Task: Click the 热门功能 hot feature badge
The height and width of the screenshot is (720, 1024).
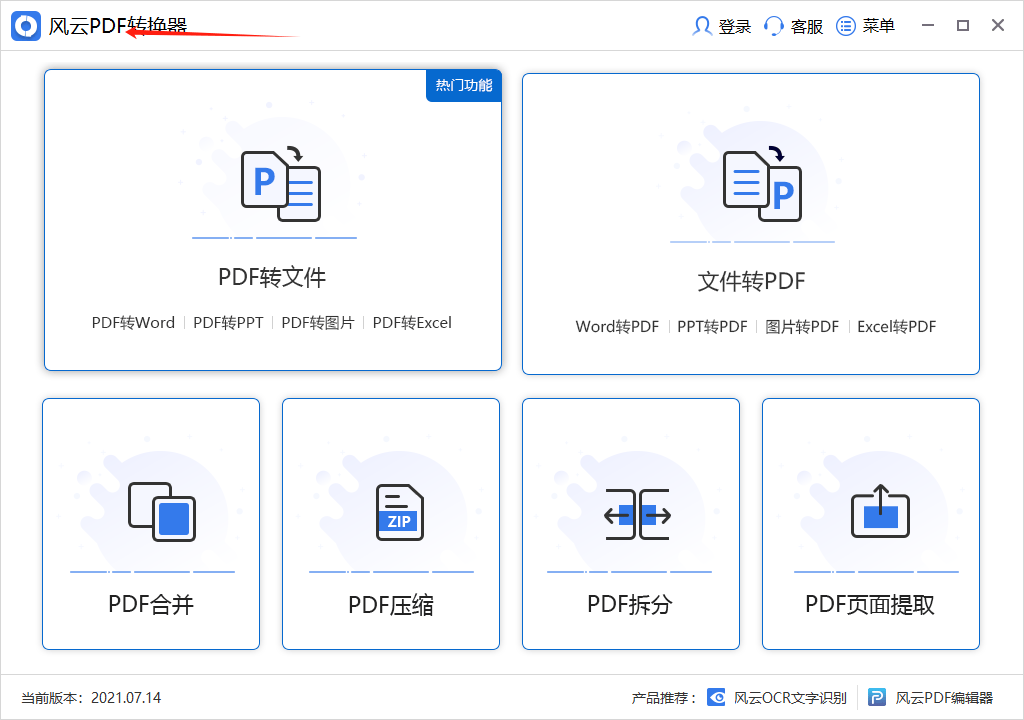Action: click(463, 86)
